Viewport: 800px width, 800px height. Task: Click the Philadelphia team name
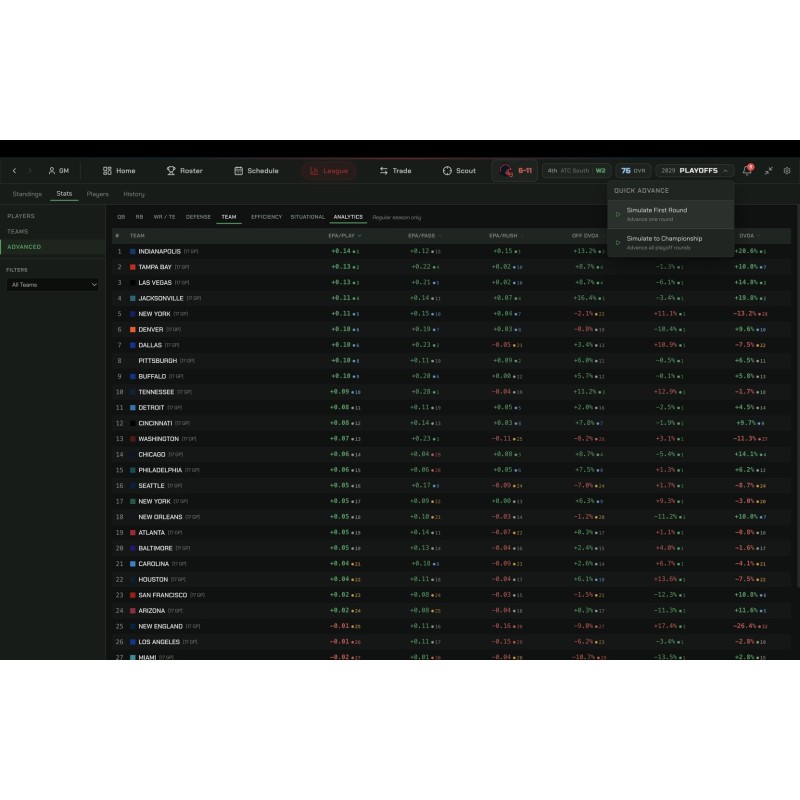click(160, 470)
